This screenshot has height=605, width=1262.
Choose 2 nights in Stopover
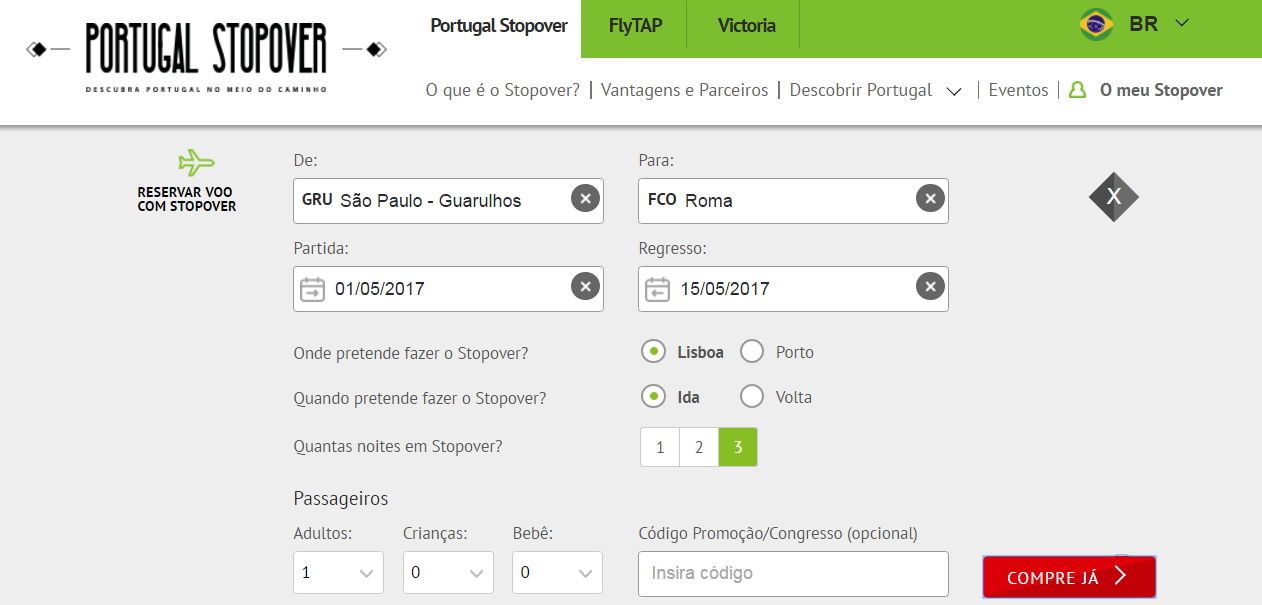(x=699, y=447)
